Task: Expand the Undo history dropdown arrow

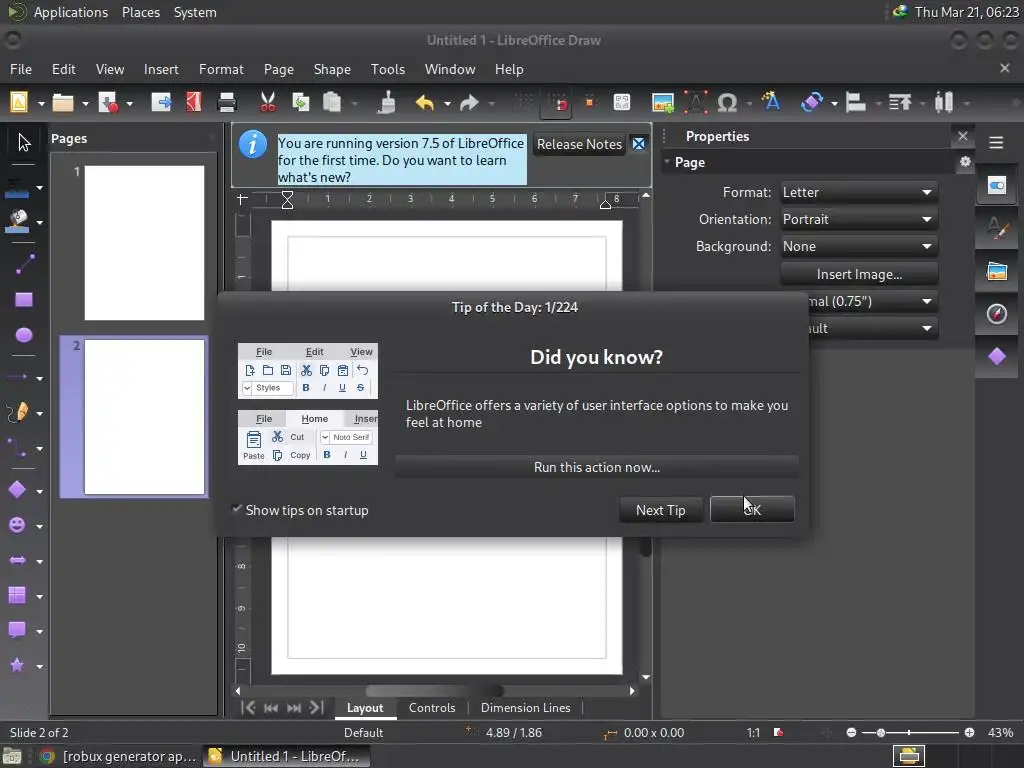Action: 447,103
